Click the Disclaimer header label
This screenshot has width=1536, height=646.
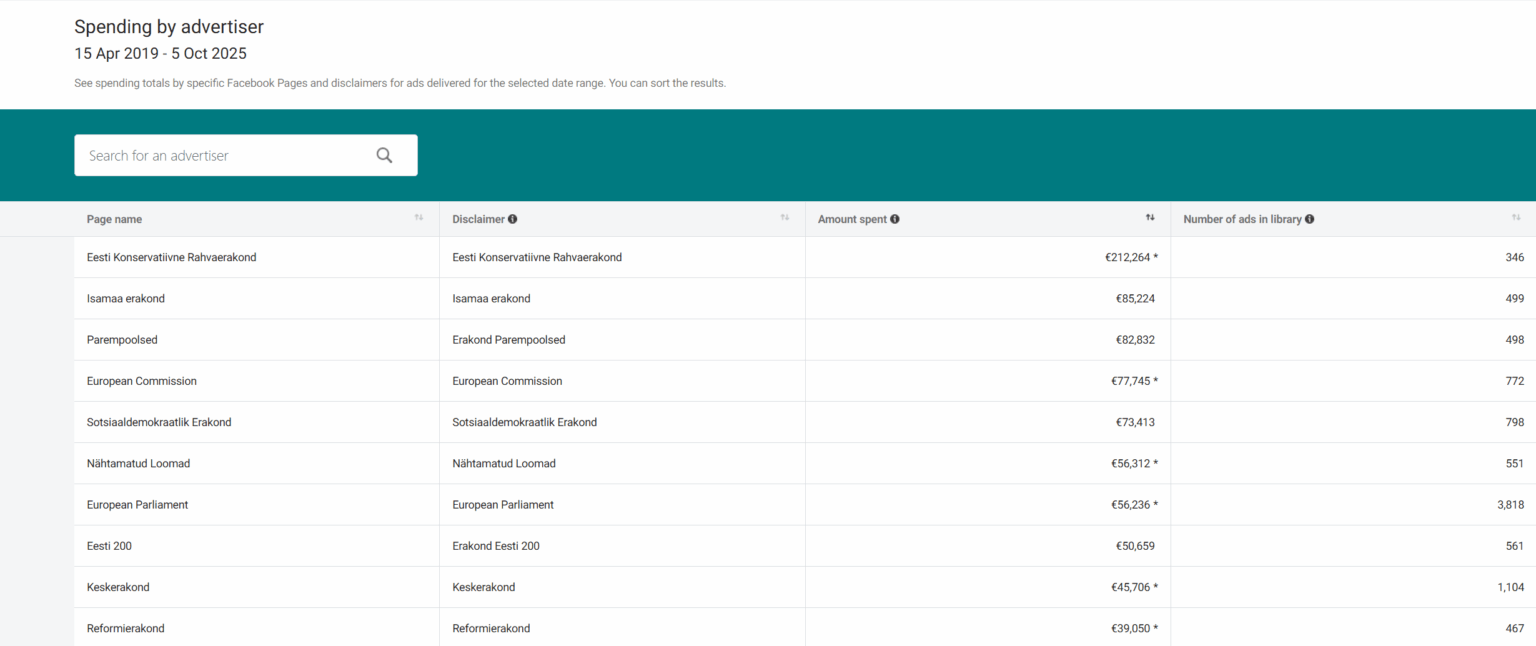[478, 219]
